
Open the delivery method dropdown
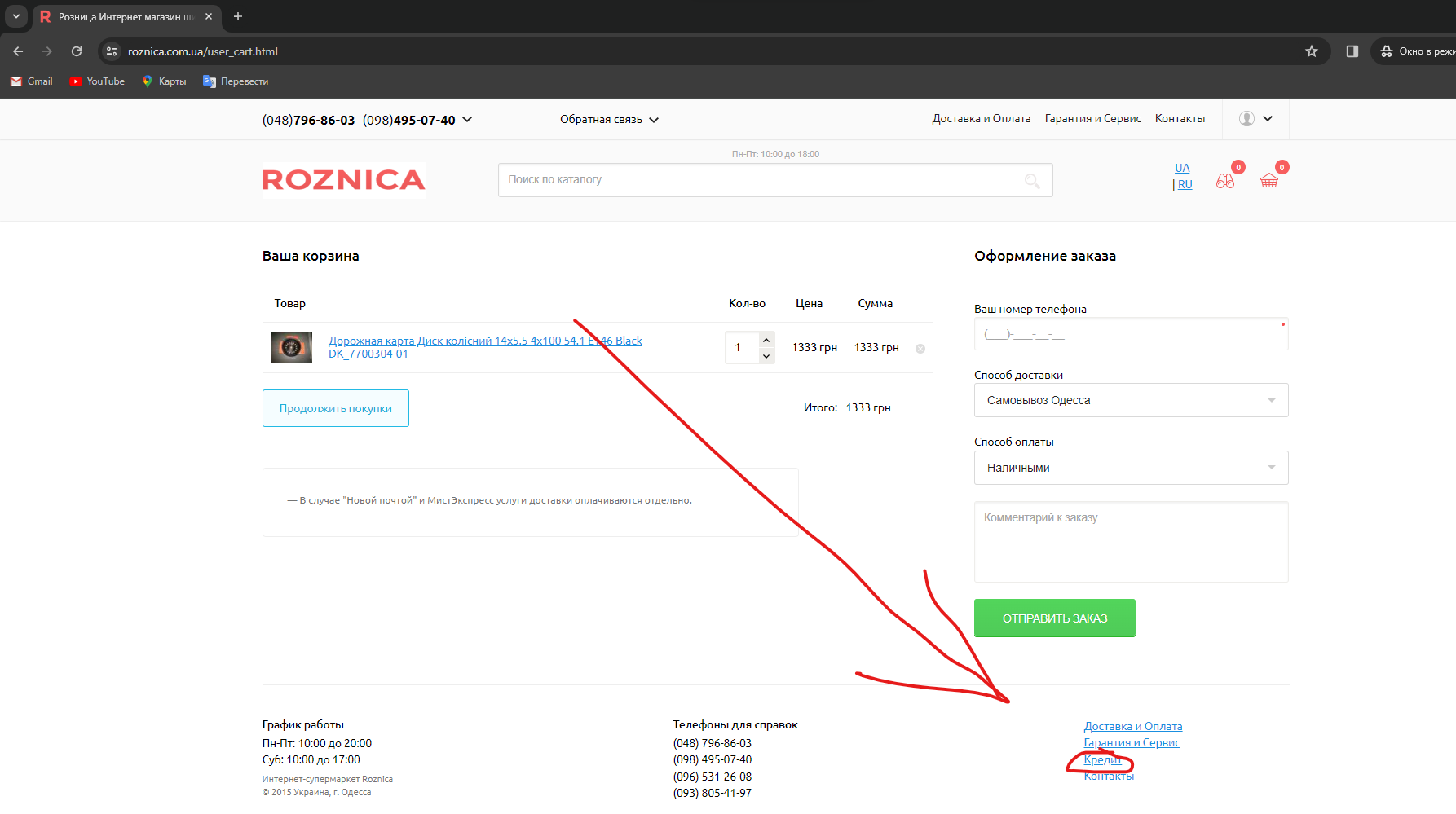point(1131,400)
